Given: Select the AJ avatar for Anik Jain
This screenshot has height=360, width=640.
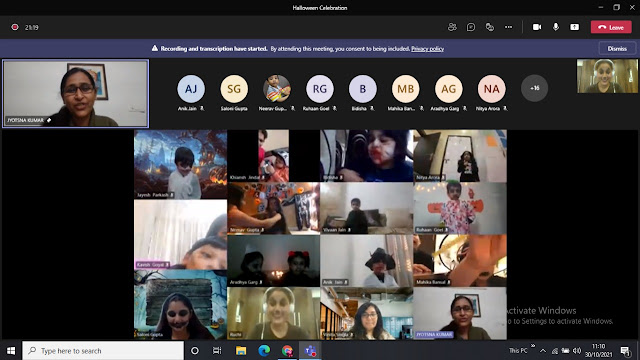Looking at the screenshot, I should (191, 89).
